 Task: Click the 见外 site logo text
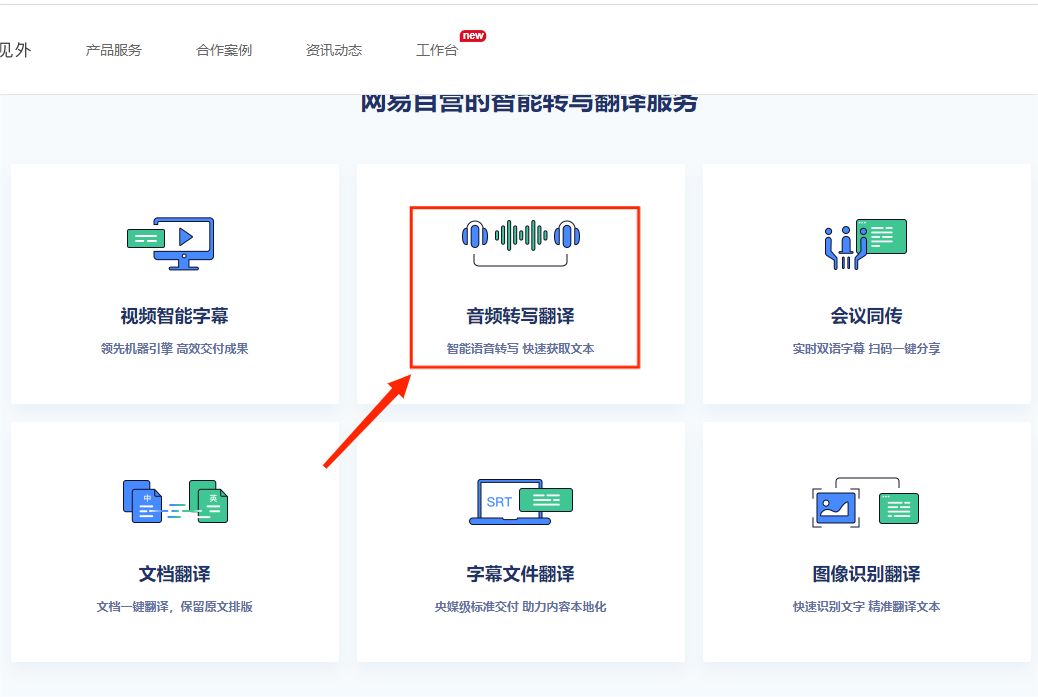pos(15,50)
